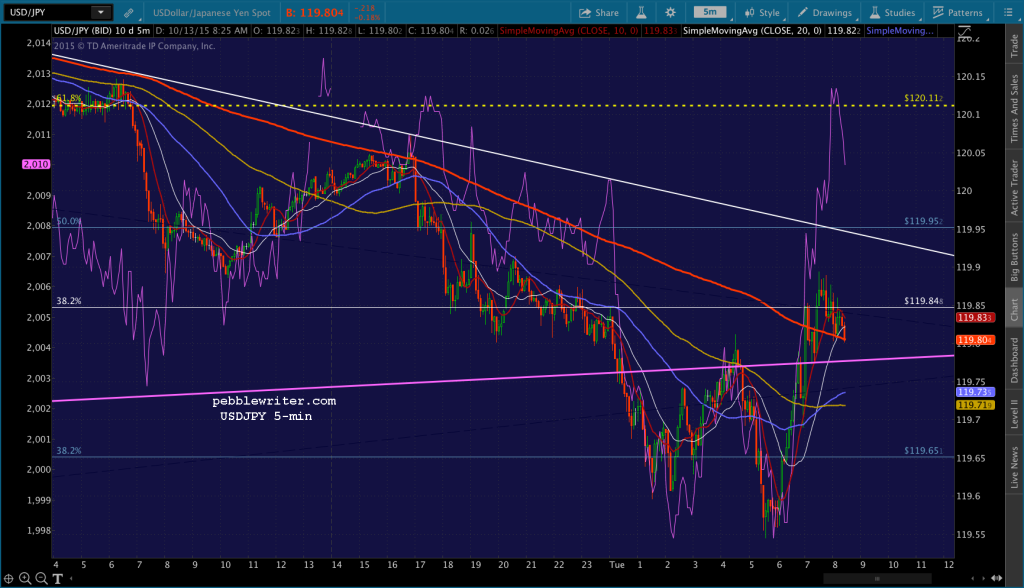Click the horizontal chart scrollbar thumb

[877, 578]
